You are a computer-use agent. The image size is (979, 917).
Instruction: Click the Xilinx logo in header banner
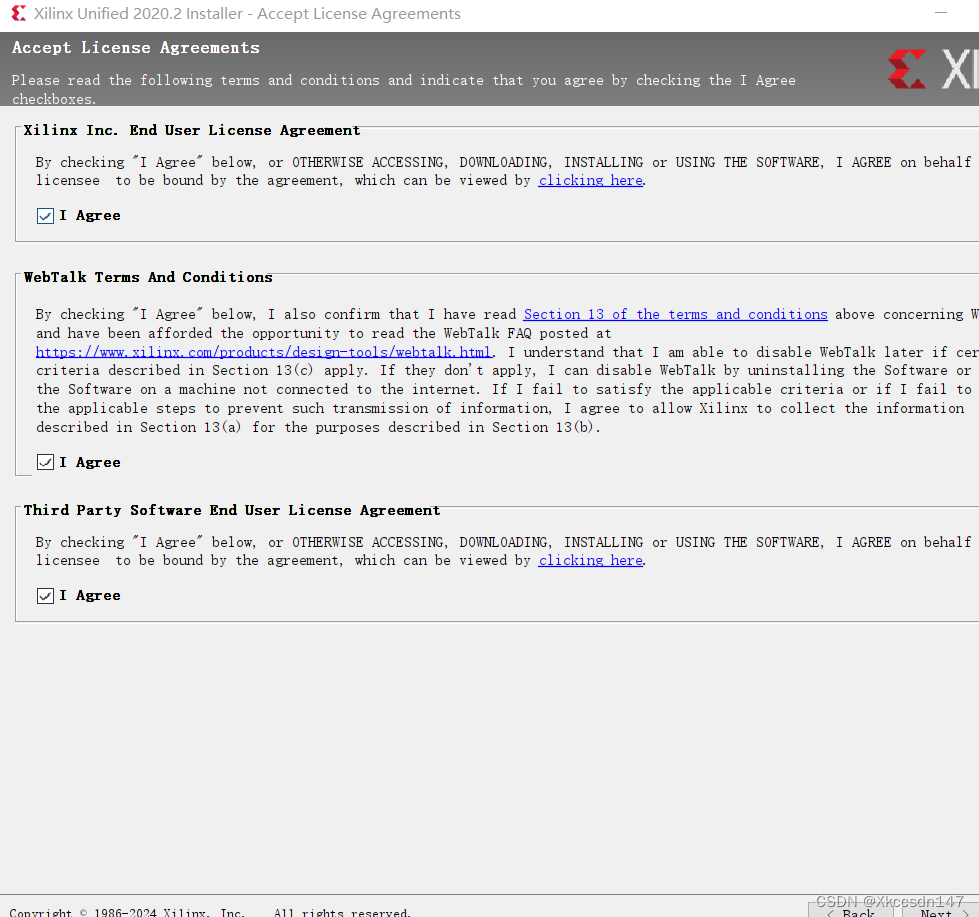tap(933, 69)
